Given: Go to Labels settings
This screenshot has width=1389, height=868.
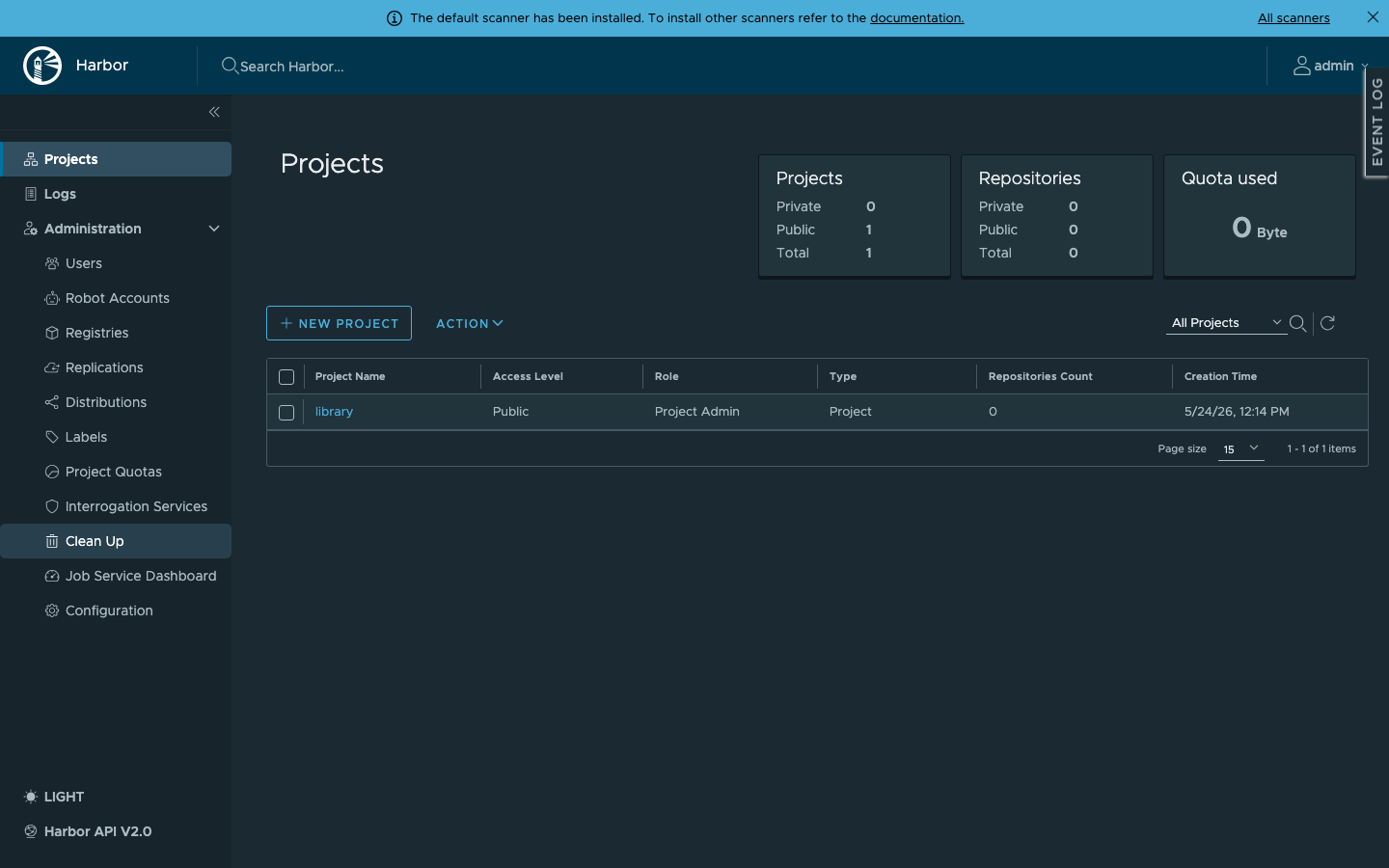Looking at the screenshot, I should (x=116, y=437).
